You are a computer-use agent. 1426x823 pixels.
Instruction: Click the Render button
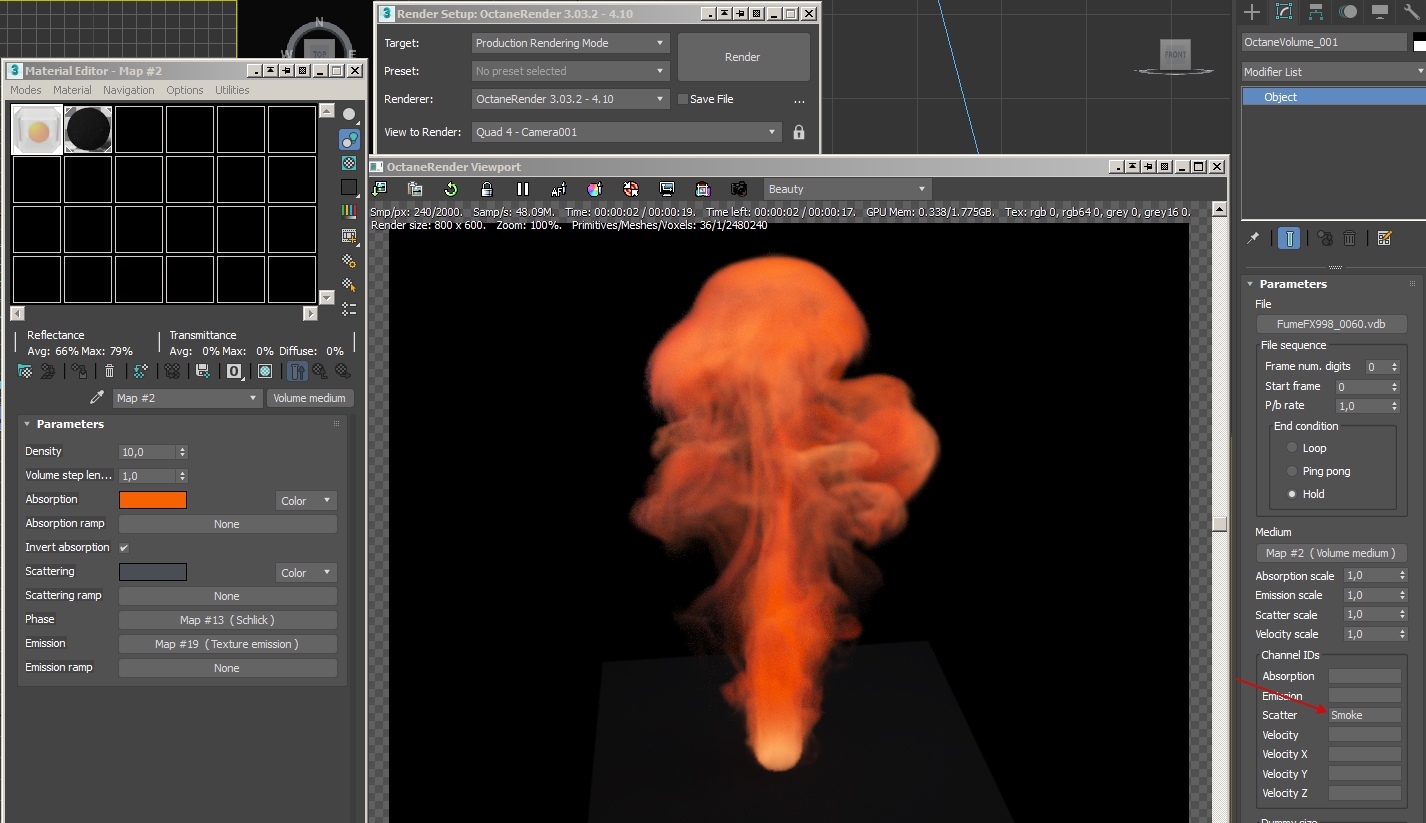(x=743, y=57)
